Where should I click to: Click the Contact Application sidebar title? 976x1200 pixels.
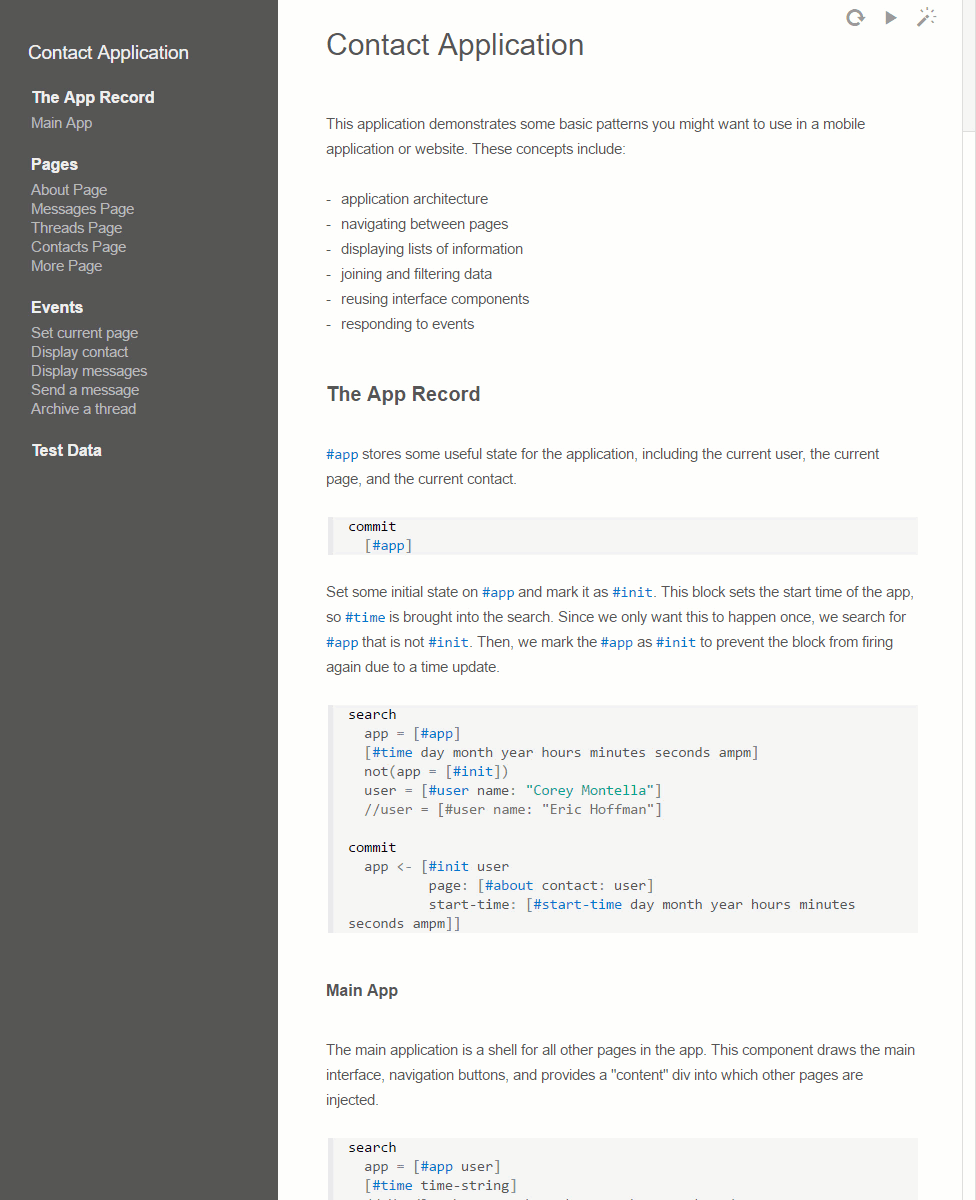tap(108, 53)
